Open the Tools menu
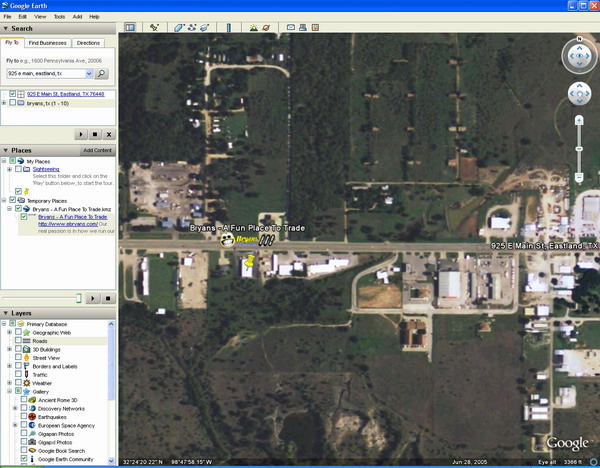 pyautogui.click(x=59, y=17)
